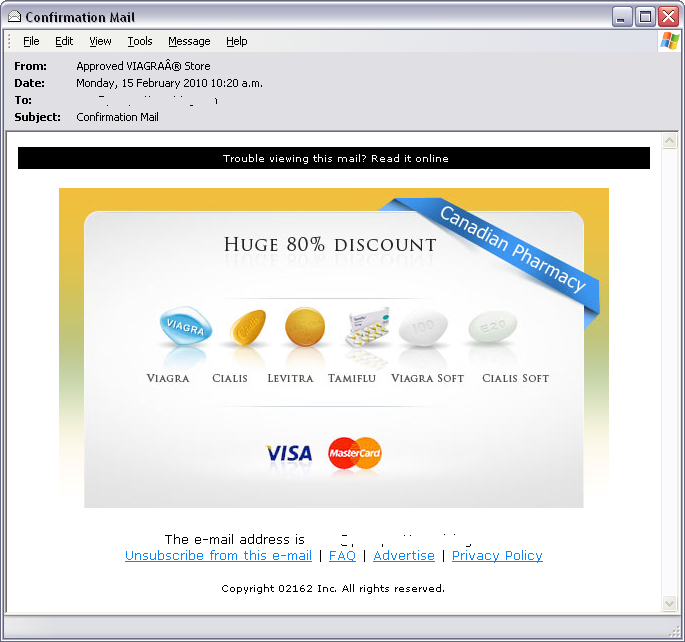This screenshot has width=685, height=642.
Task: Click the sender name Approved VIAGRA Store
Action: click(x=143, y=66)
